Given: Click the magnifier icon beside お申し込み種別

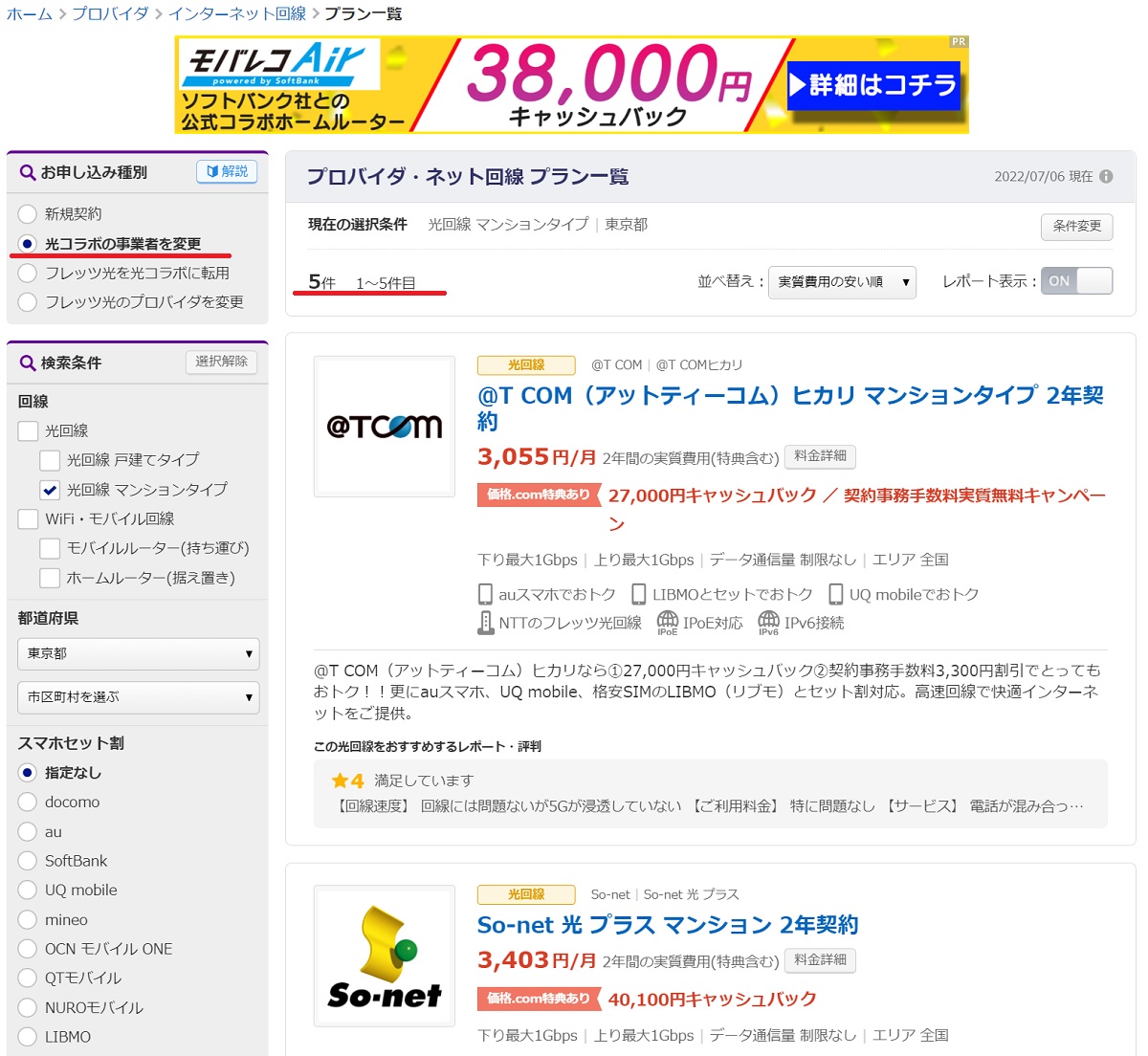Looking at the screenshot, I should pos(28,173).
